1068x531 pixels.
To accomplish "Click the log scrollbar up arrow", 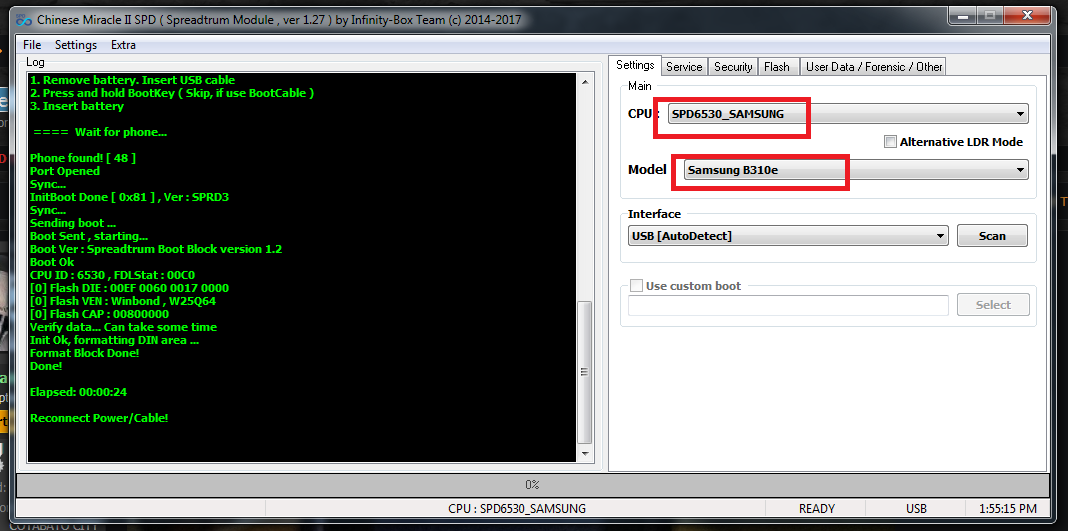I will click(x=584, y=81).
